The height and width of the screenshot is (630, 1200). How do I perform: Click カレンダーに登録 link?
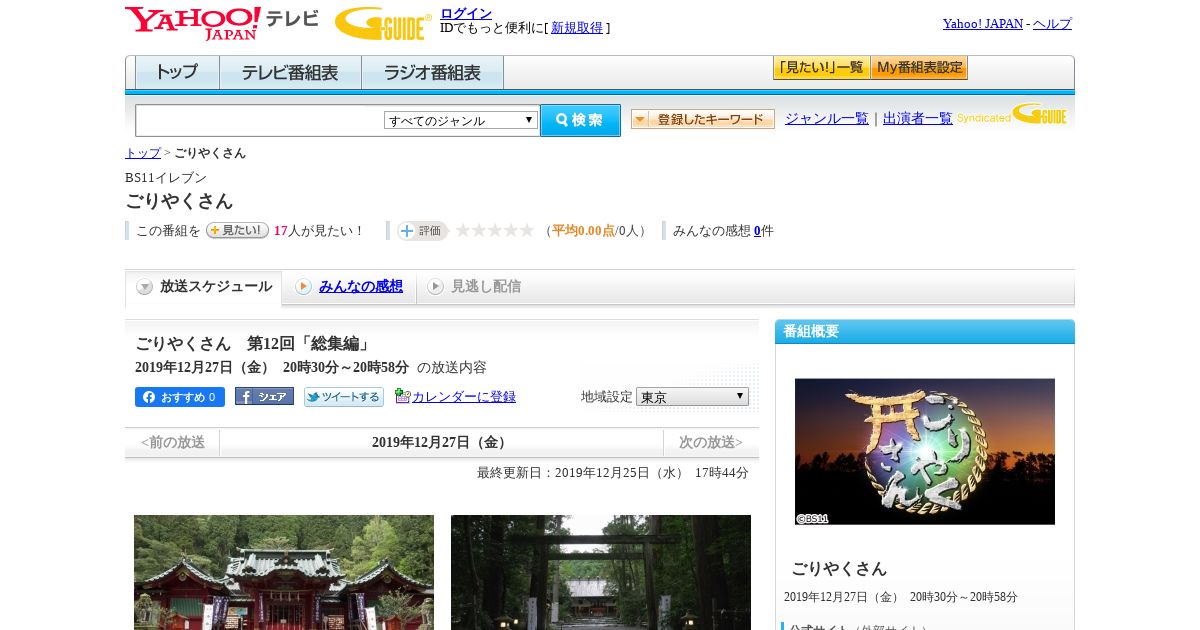pyautogui.click(x=464, y=397)
